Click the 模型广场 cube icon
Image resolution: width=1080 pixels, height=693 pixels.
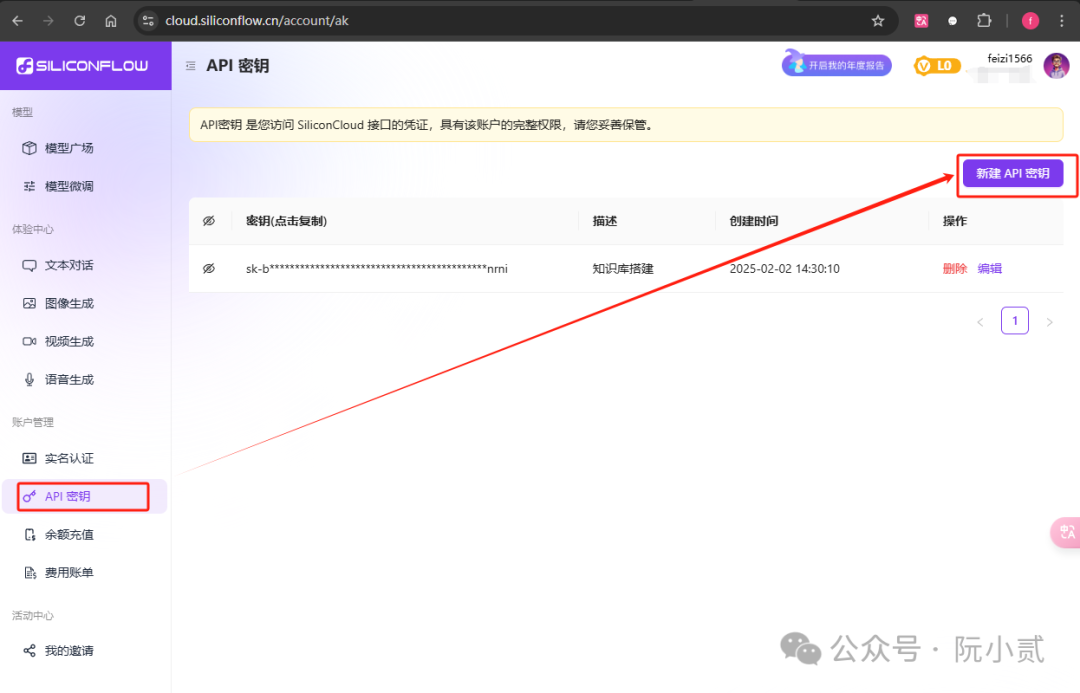[x=29, y=148]
